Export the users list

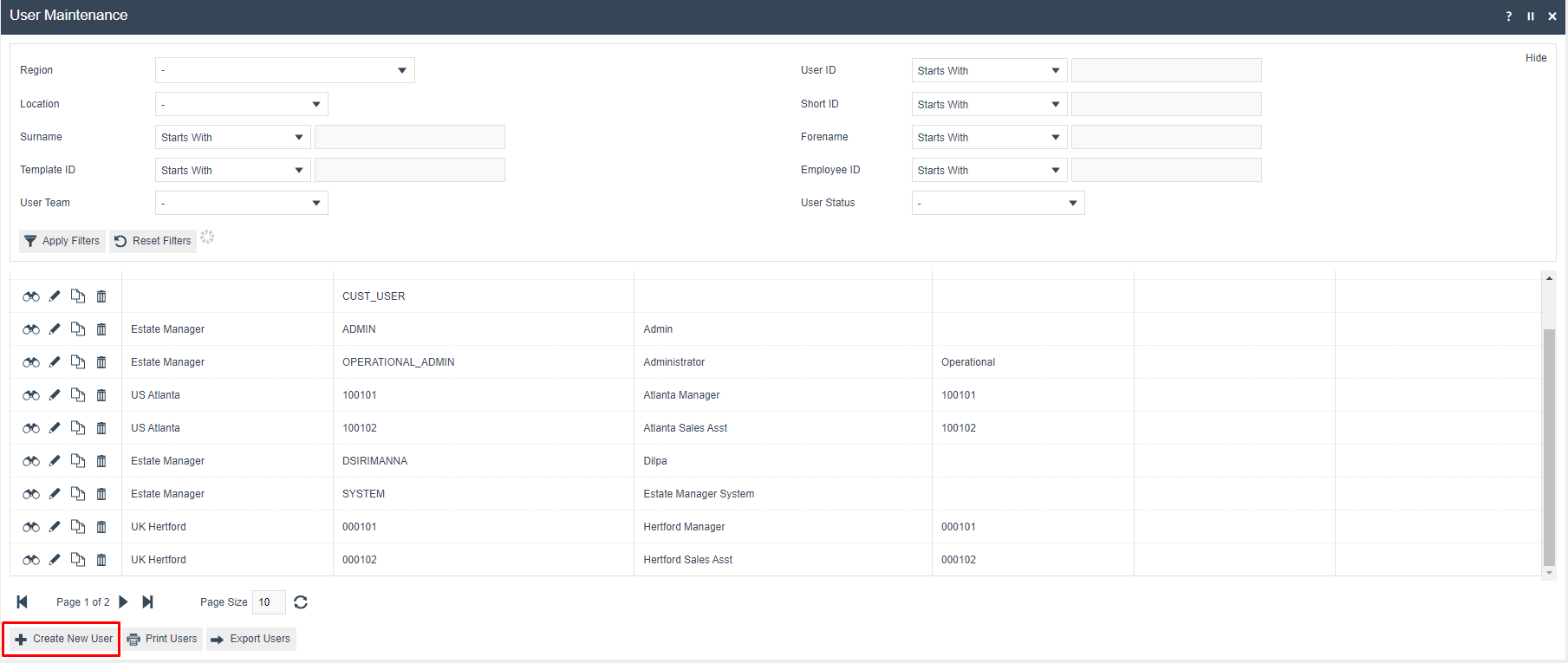pos(251,639)
